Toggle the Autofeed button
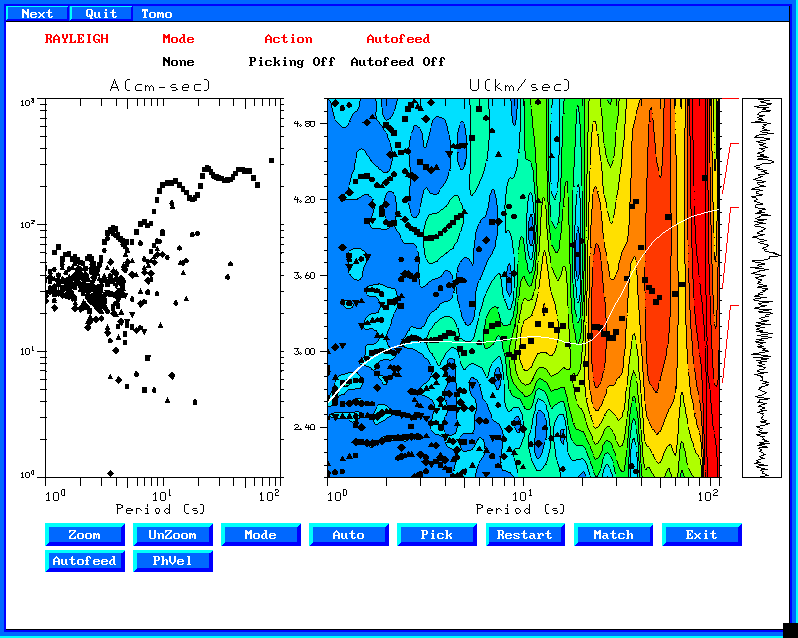Screen dimensions: 798x638 point(84,561)
